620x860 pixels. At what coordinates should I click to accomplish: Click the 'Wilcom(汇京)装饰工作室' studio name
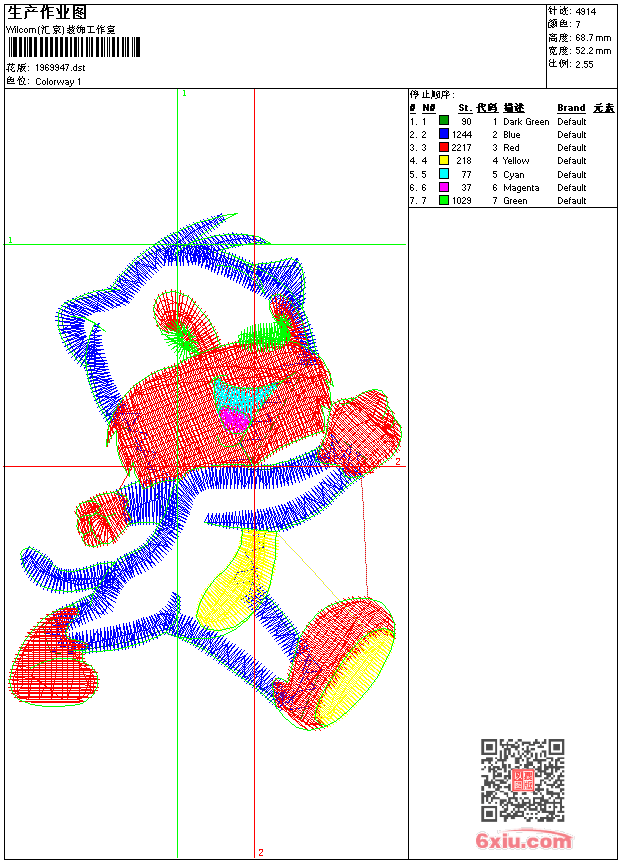click(x=60, y=30)
